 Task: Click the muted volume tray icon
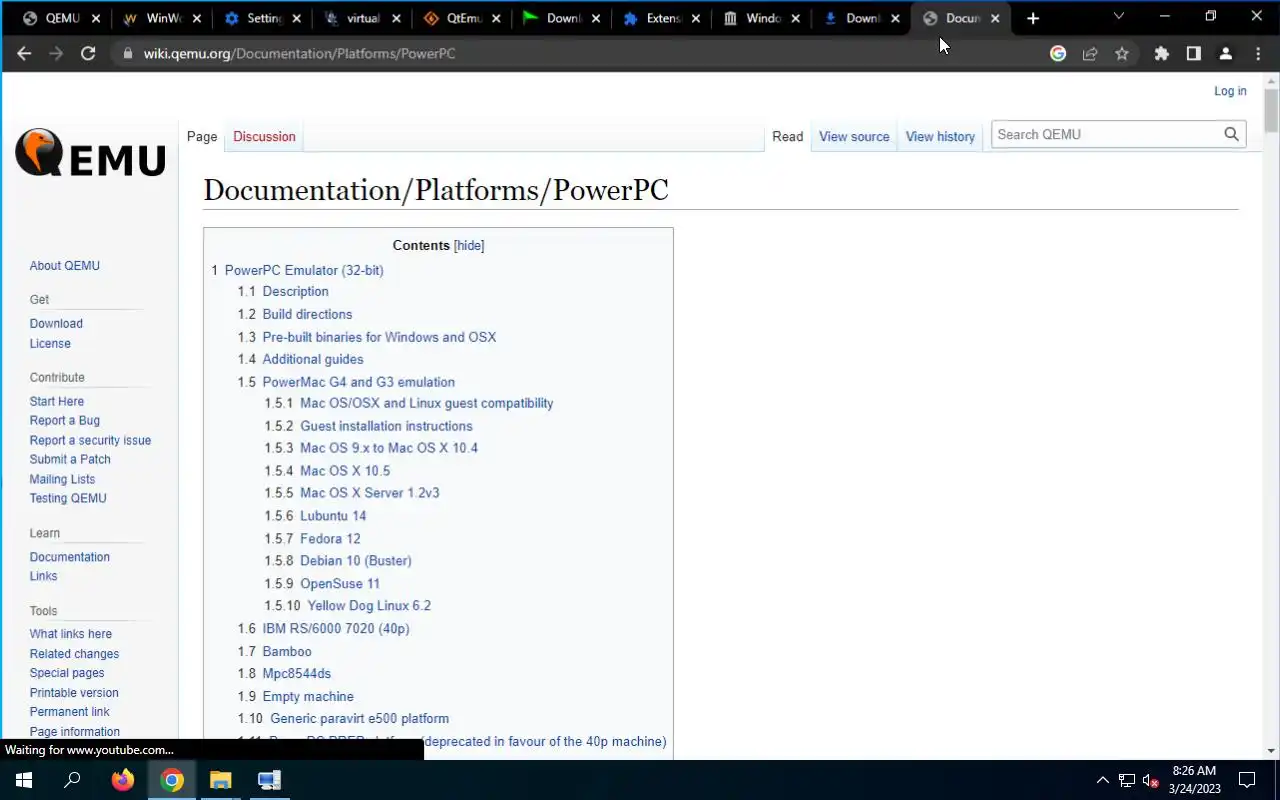tap(1150, 780)
